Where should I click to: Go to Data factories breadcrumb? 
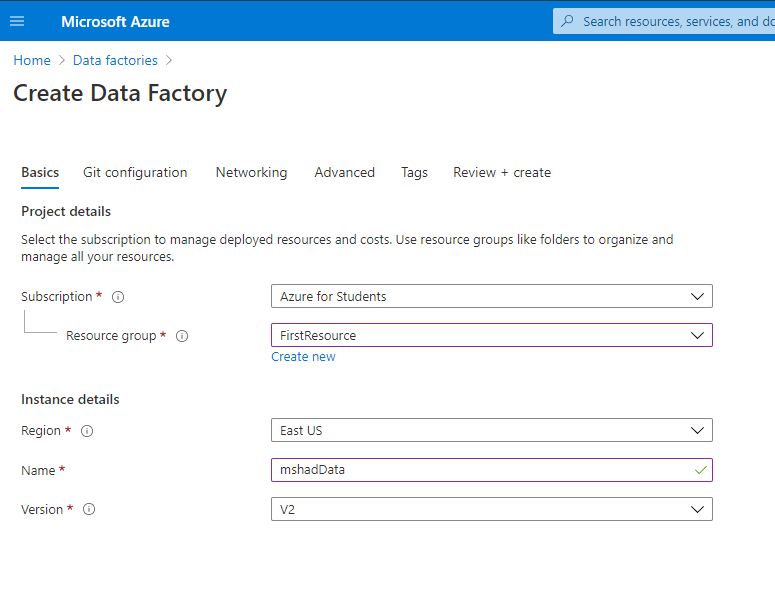115,60
